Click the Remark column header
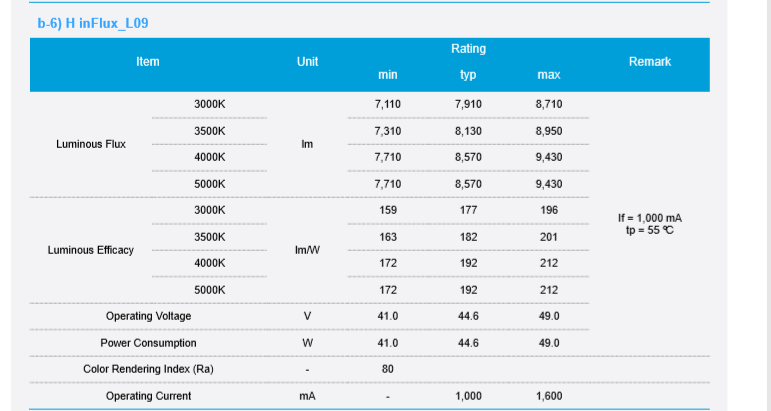Viewport: 771px width, 411px height. (650, 62)
